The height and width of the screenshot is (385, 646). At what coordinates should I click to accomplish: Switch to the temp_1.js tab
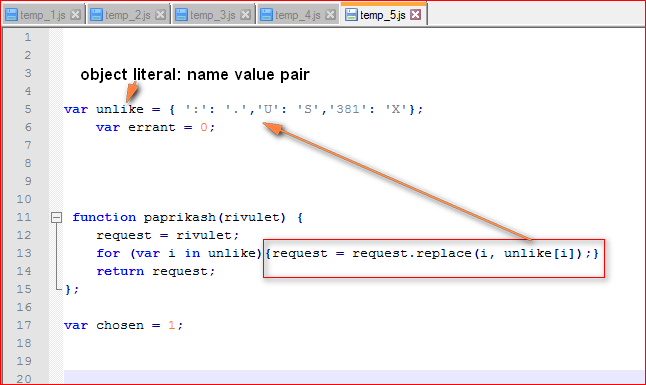click(42, 15)
